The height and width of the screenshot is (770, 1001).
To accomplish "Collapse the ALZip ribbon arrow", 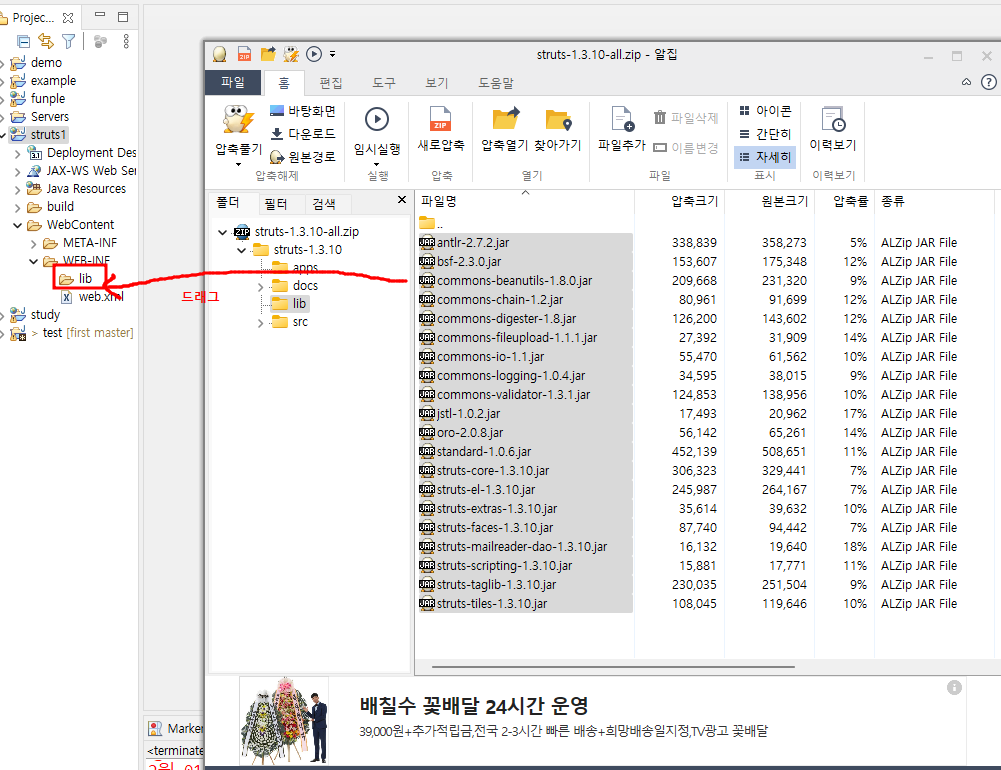I will (967, 82).
